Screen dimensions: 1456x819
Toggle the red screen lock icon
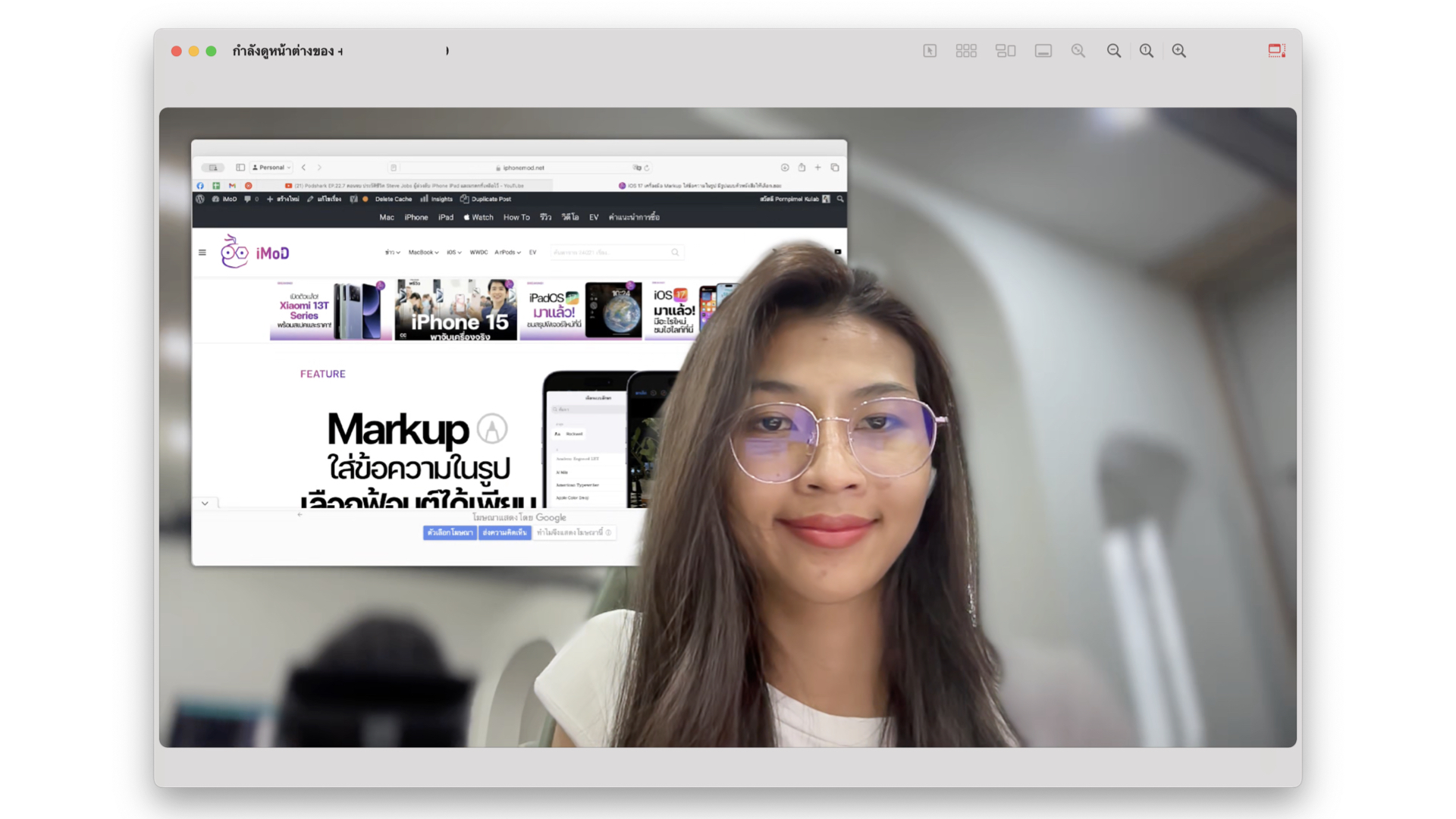1277,51
